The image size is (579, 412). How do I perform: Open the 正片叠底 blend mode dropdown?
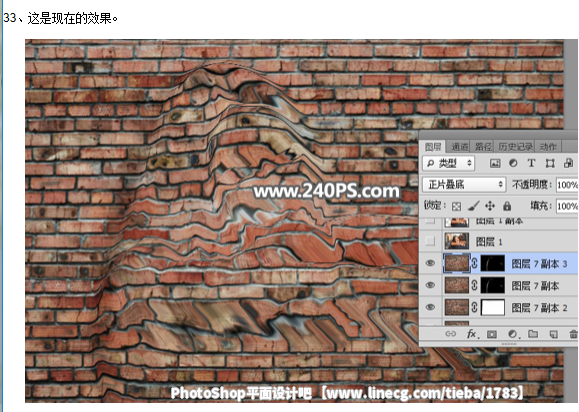pyautogui.click(x=464, y=184)
